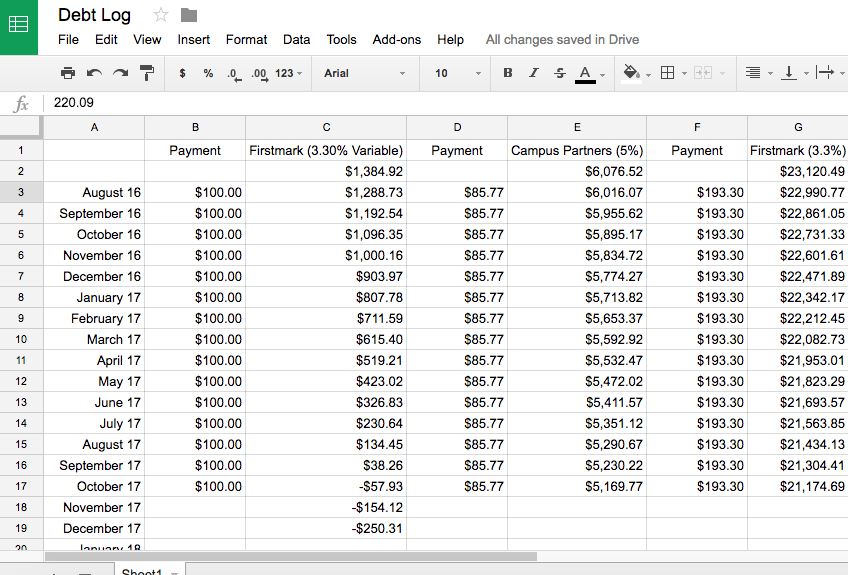The image size is (848, 575).
Task: Open the Edit menu
Action: [x=106, y=39]
